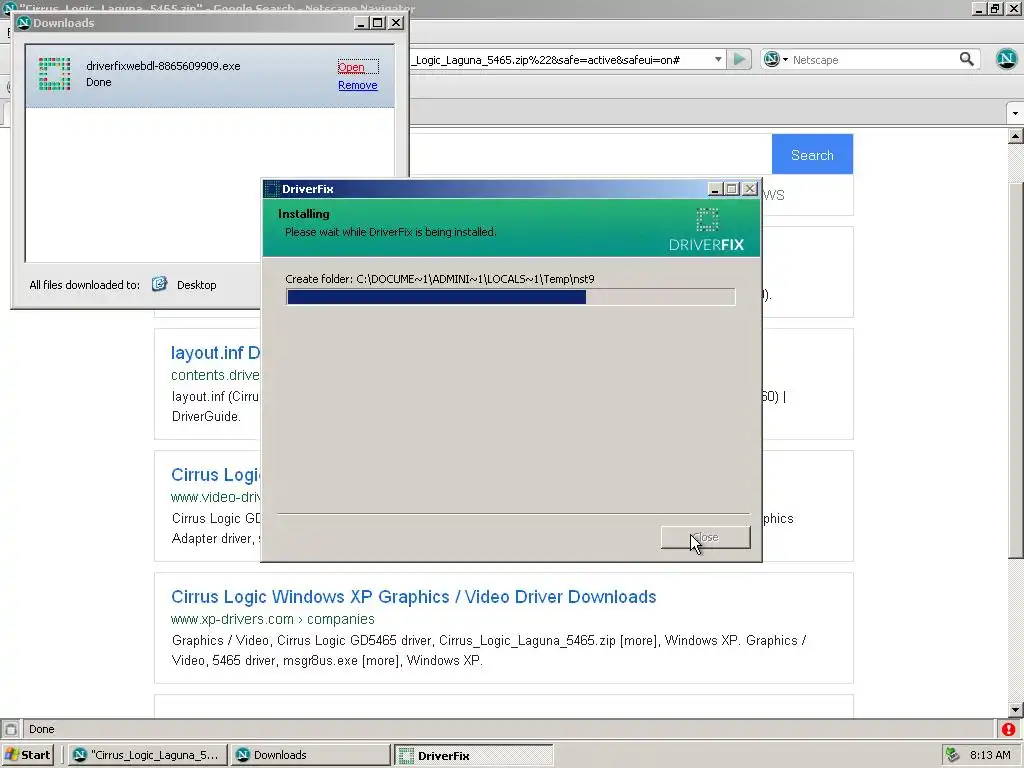Click the magnifier search icon
Screen dimensions: 1024x768
967,59
